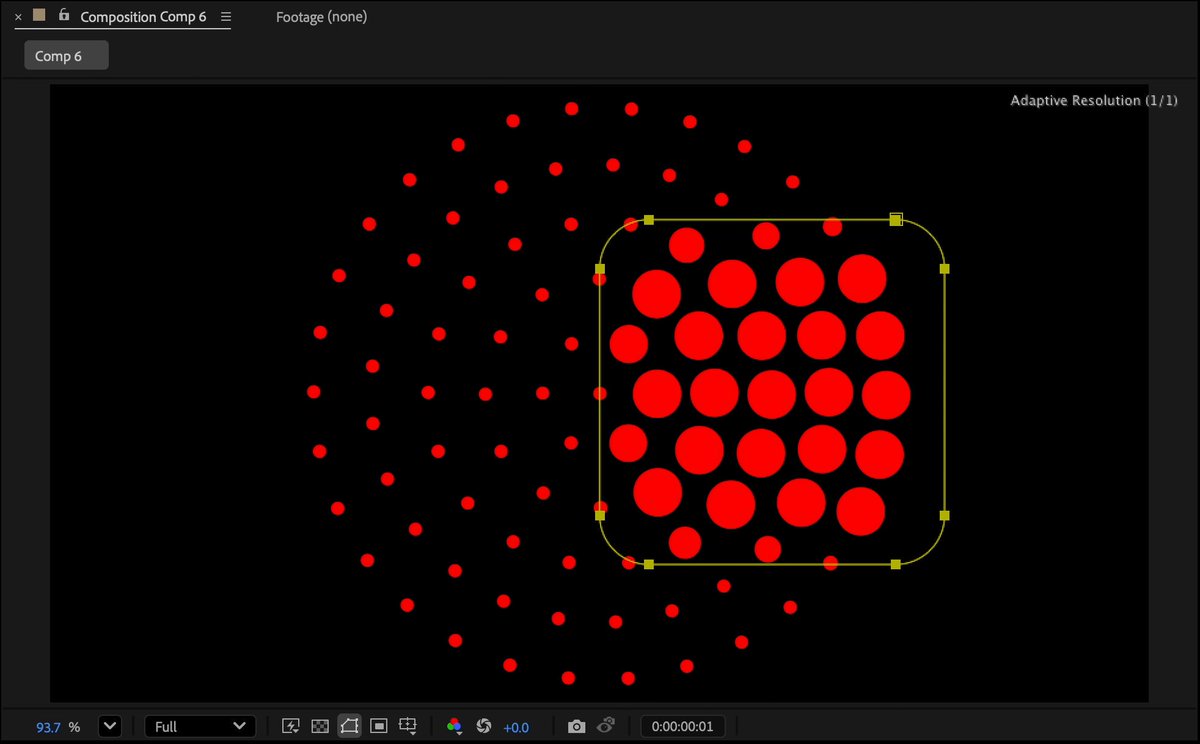Click the 0:00:00:01 current time display
1200x744 pixels.
coord(683,727)
